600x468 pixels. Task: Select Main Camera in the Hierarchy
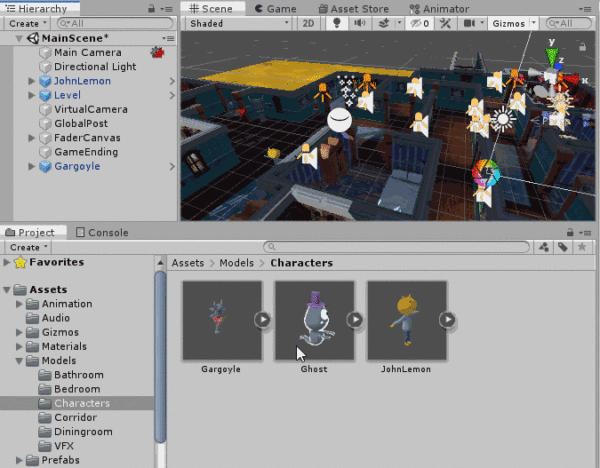click(x=88, y=52)
